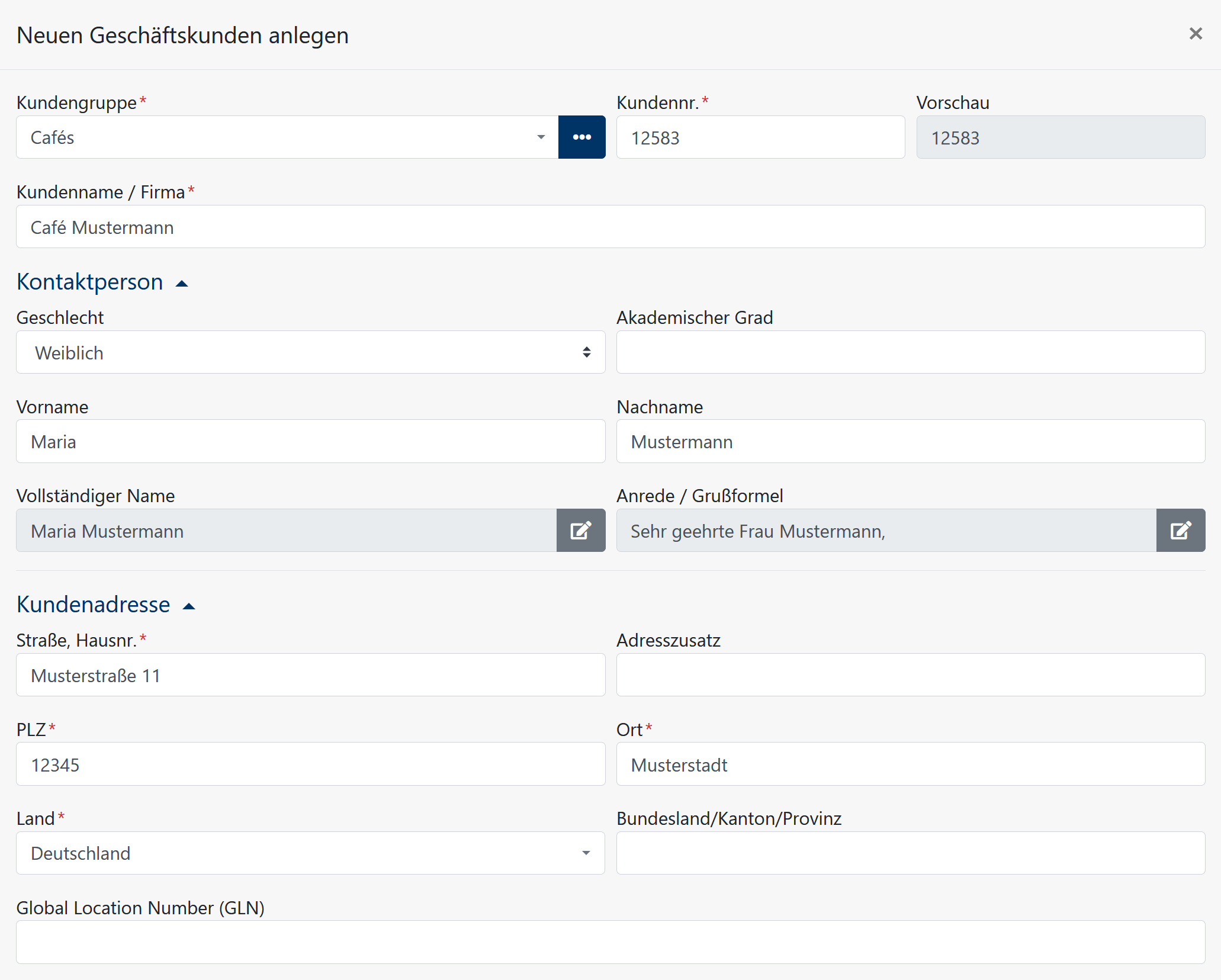Focus the Bundesland/Kanton/Provinz field
The image size is (1221, 980).
(x=911, y=853)
